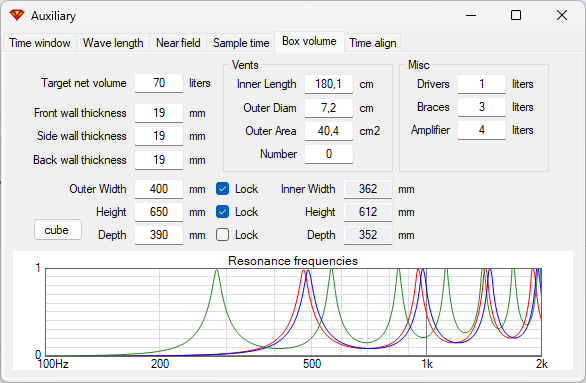
Task: Click the Resonance frequencies graph
Action: [x=293, y=312]
